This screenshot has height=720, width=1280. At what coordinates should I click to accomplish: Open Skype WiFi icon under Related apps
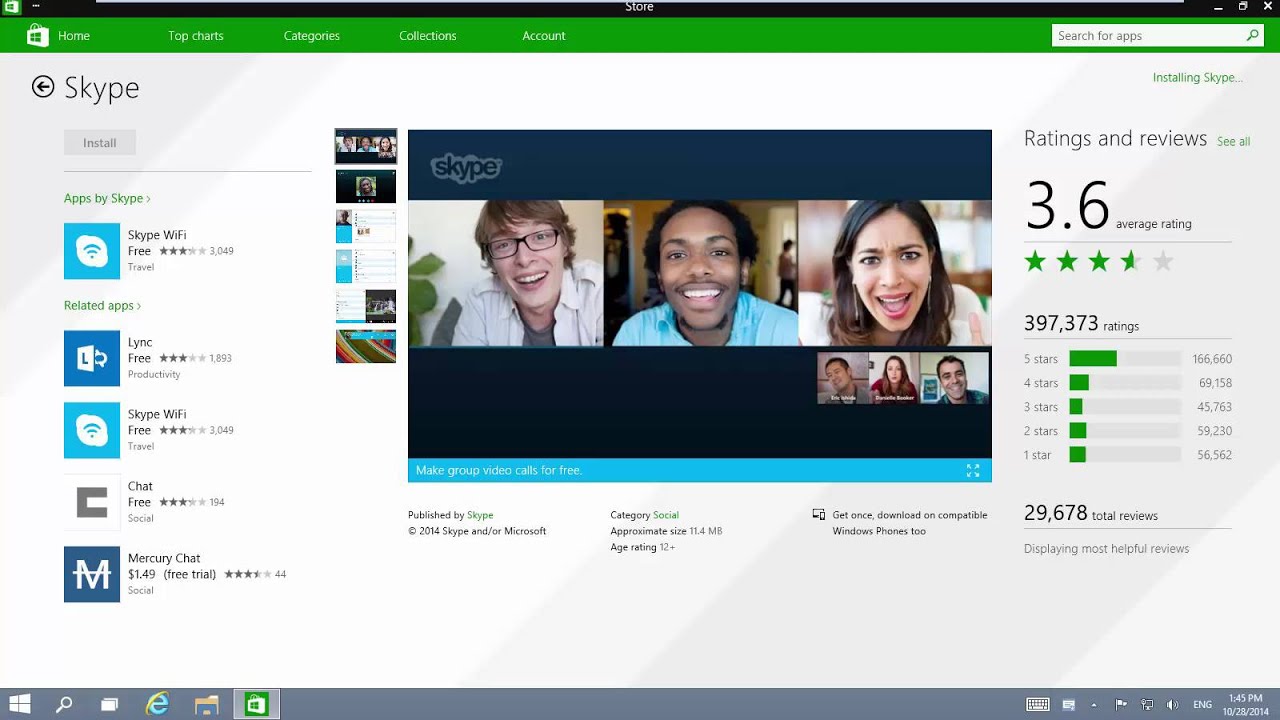[92, 430]
